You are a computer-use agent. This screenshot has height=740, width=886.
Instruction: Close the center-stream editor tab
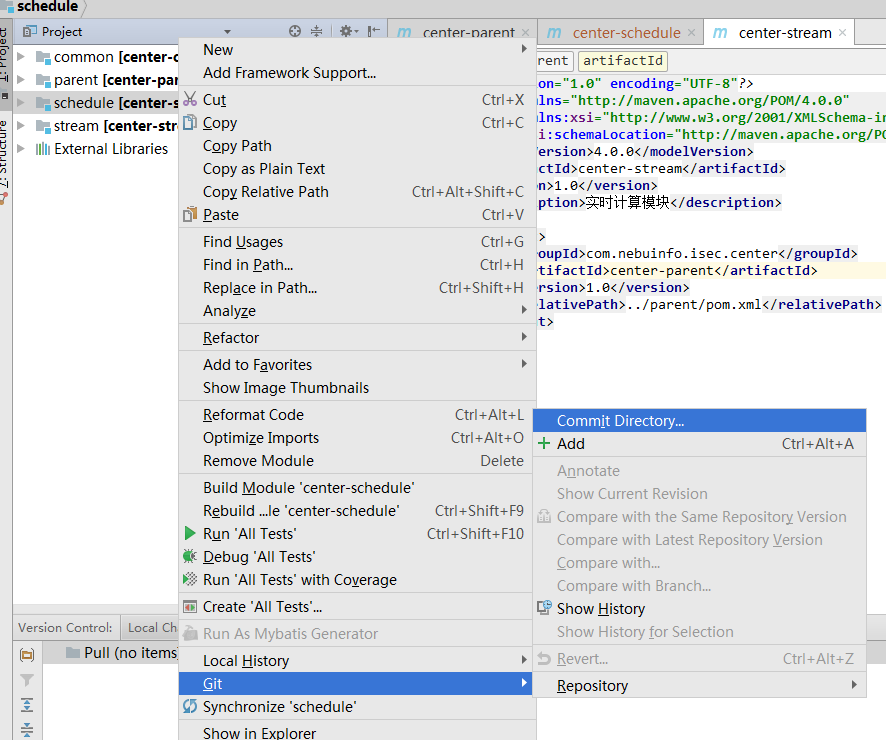click(x=842, y=33)
